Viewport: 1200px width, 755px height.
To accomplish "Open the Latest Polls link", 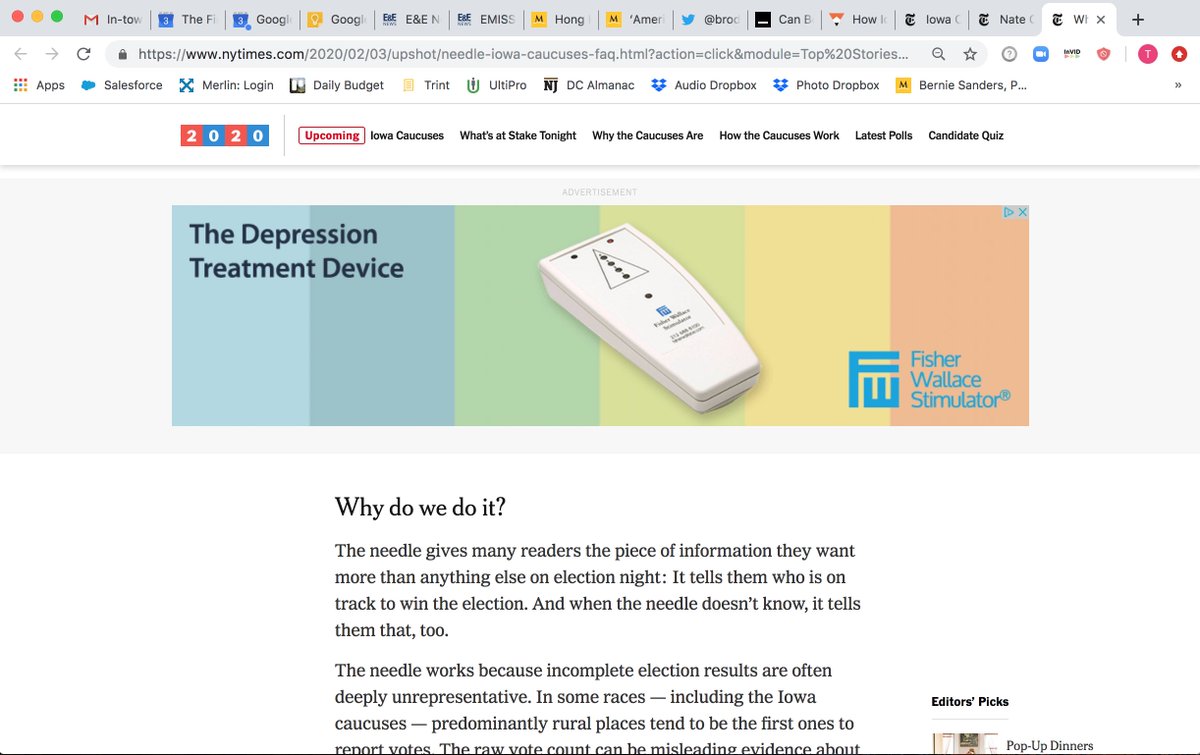I will pos(884,136).
